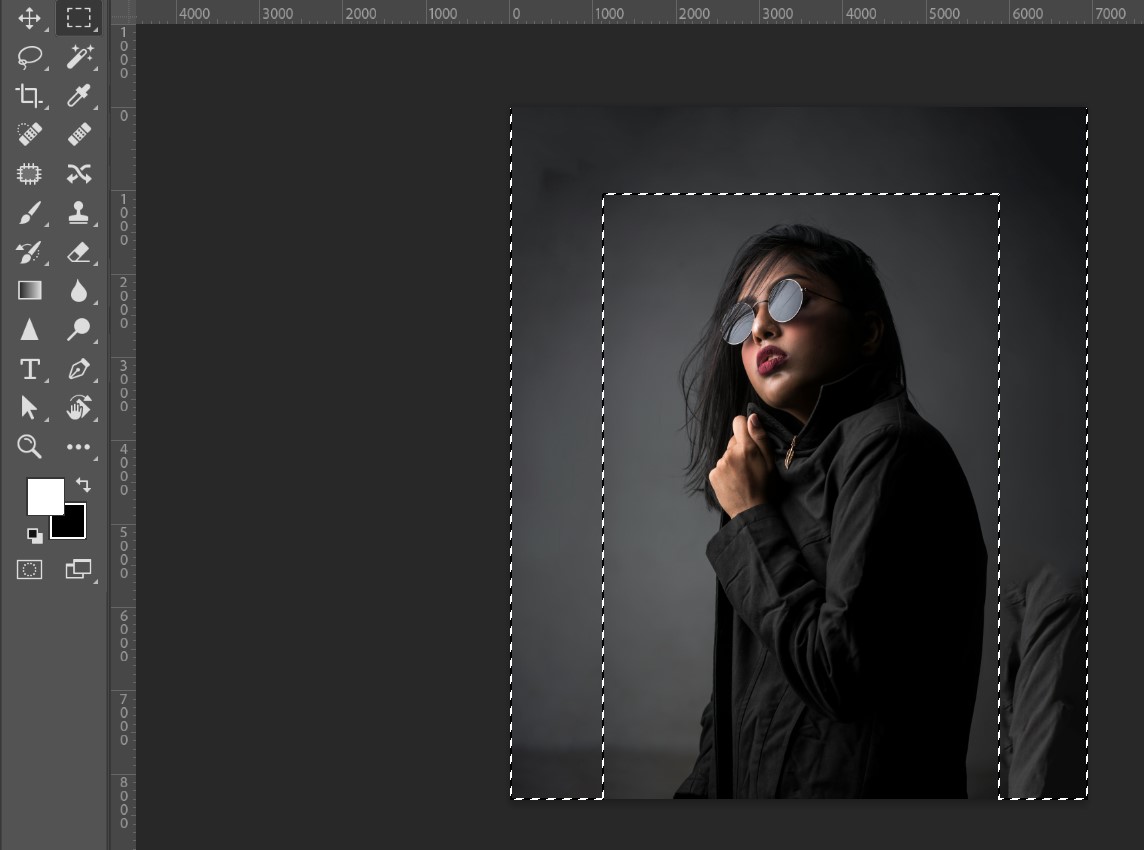The height and width of the screenshot is (850, 1144).
Task: Select the Patch tool
Action: [x=29, y=174]
